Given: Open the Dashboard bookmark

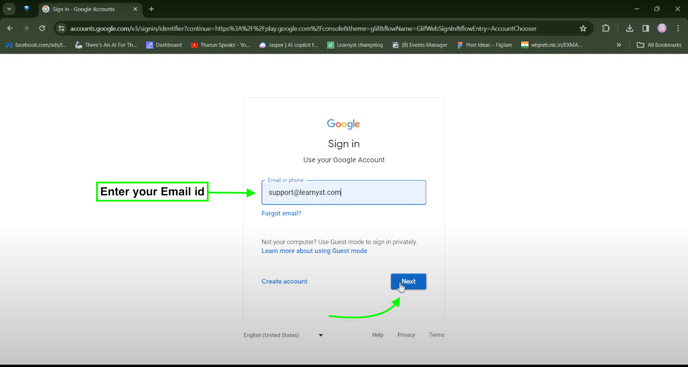Looking at the screenshot, I should point(164,45).
